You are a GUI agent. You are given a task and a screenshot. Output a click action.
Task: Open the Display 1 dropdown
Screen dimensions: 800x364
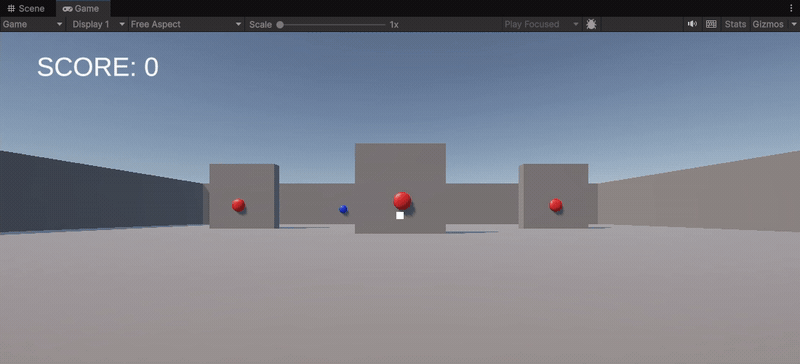point(97,24)
